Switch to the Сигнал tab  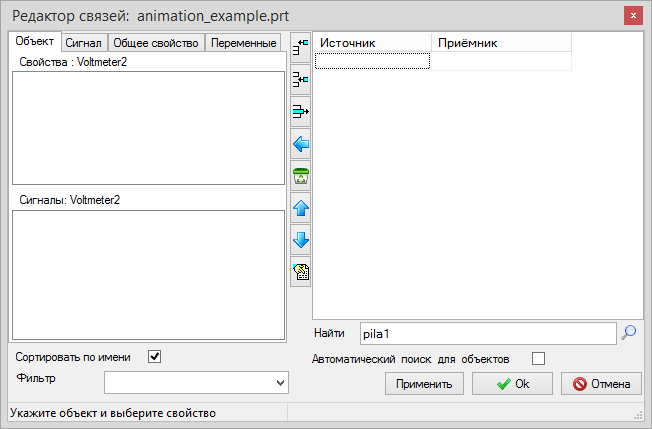pos(82,43)
